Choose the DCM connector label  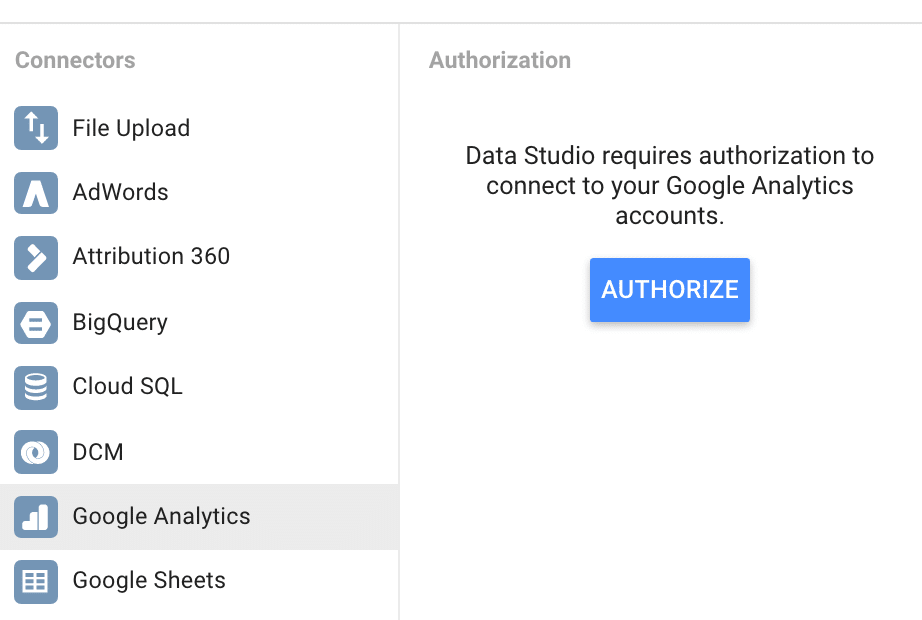(x=98, y=452)
